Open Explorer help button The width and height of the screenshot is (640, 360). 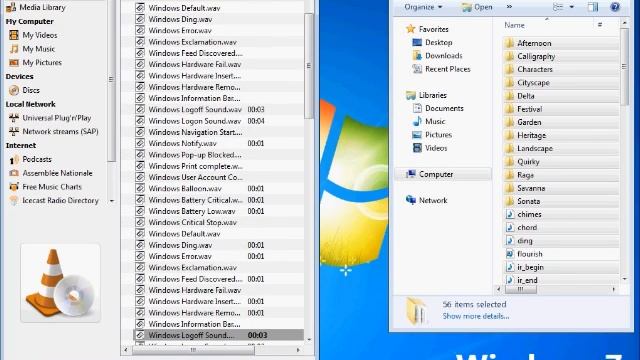tap(615, 7)
